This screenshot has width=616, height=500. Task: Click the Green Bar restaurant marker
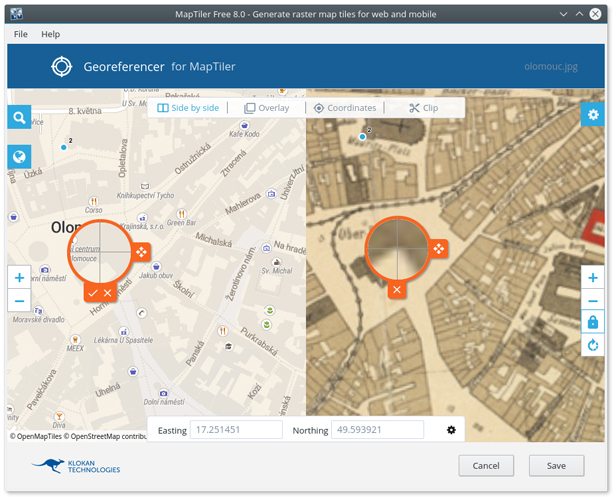(181, 214)
